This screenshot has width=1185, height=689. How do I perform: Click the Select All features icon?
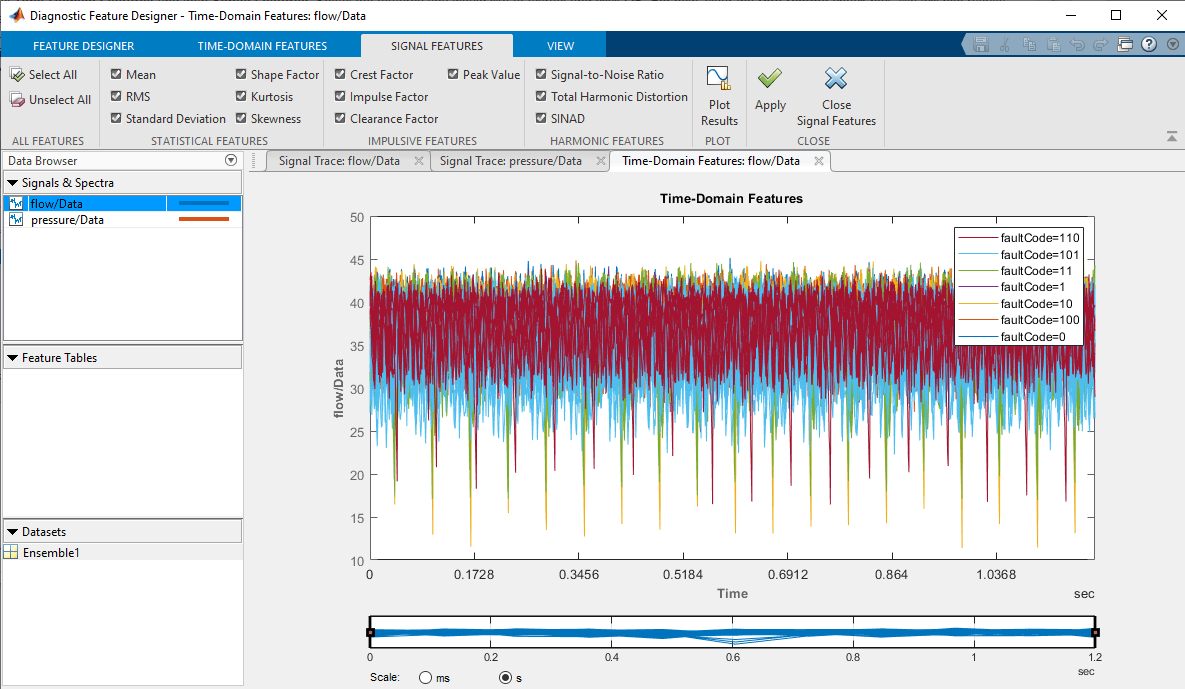18,75
